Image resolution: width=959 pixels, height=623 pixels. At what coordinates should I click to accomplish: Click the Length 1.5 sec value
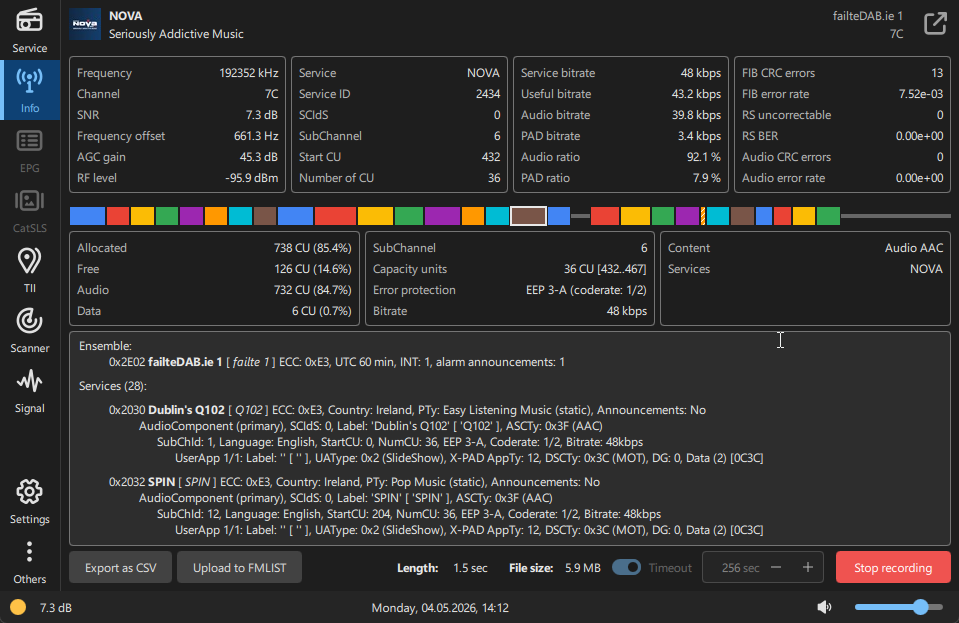coord(470,568)
